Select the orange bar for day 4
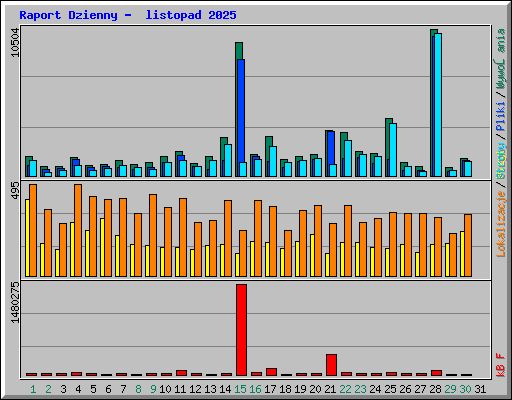The height and width of the screenshot is (400, 512). point(78,230)
